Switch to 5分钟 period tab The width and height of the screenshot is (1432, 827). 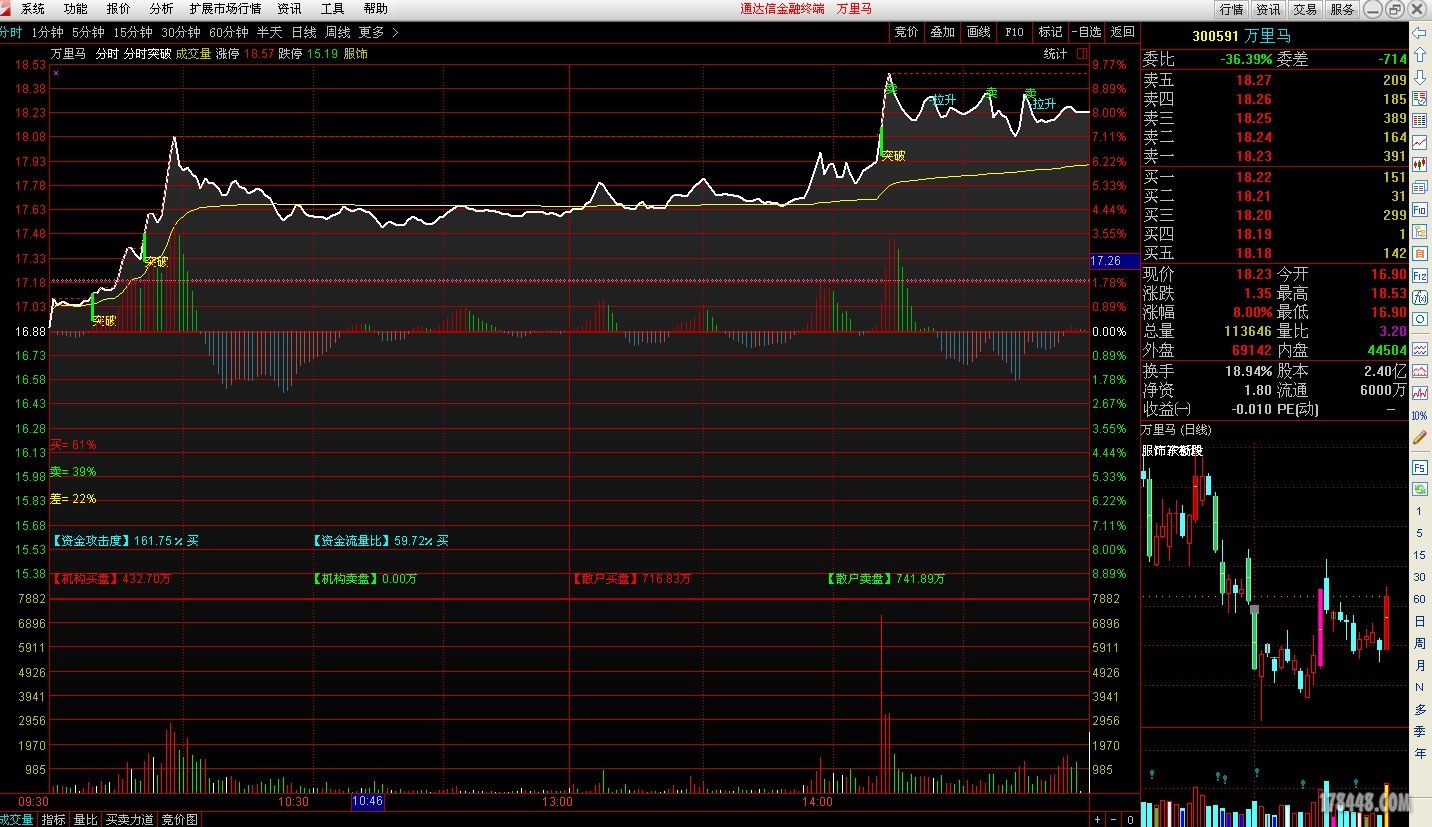(88, 32)
